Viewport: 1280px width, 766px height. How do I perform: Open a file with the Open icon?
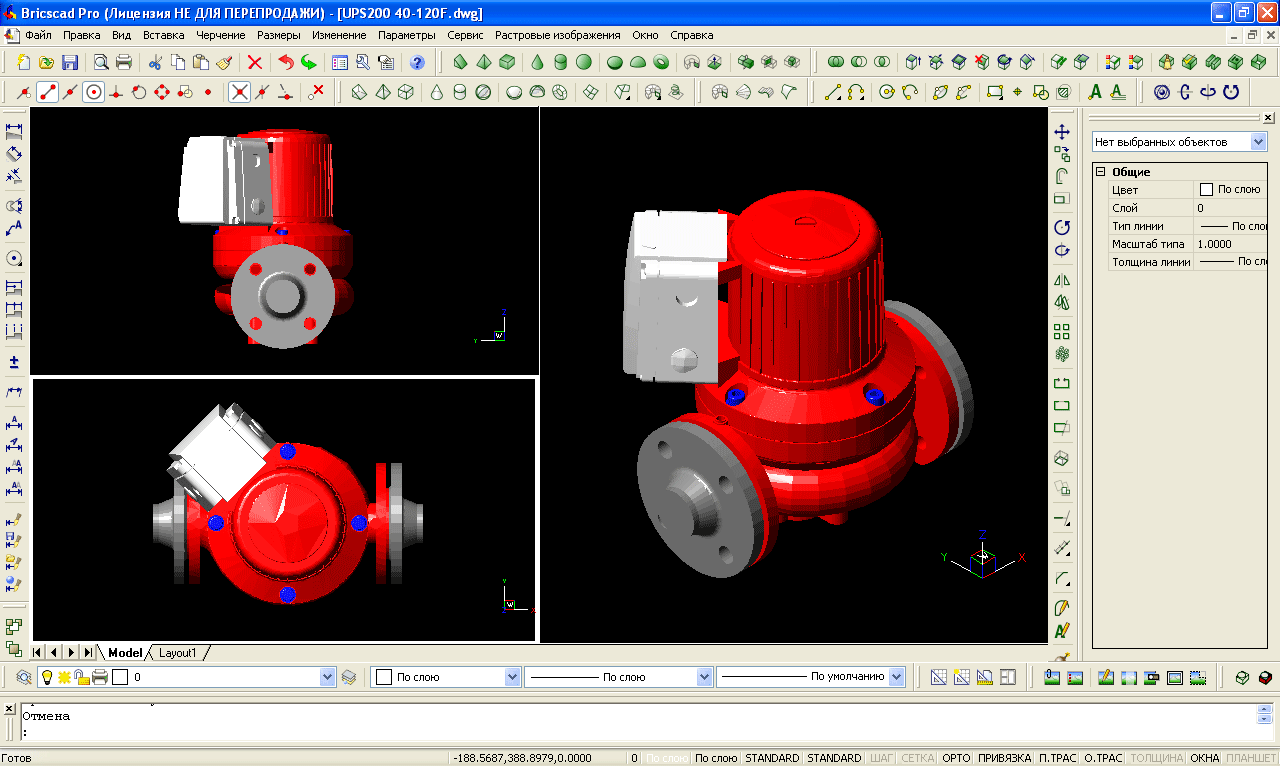(x=47, y=62)
